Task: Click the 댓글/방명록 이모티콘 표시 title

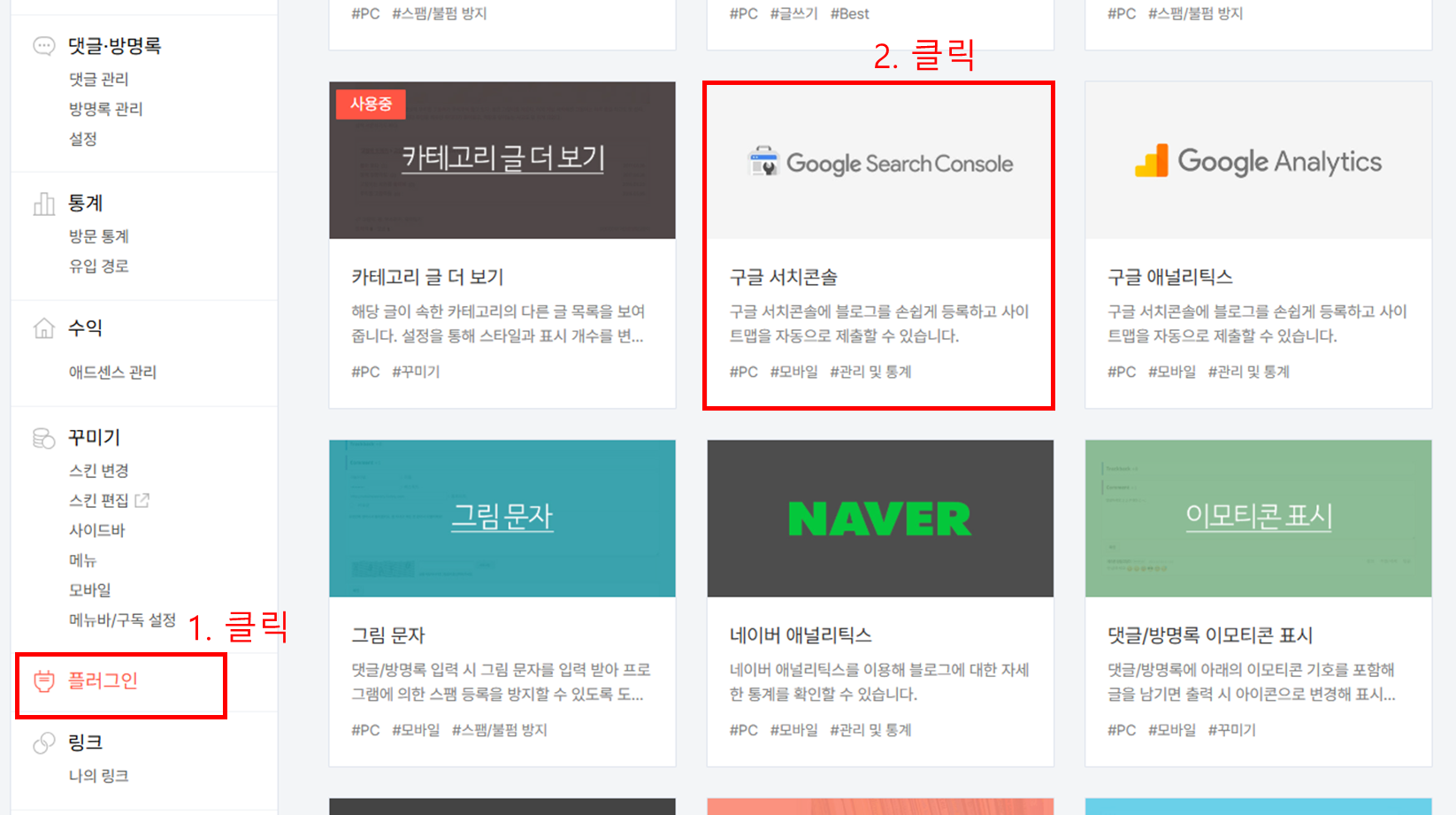Action: (x=1210, y=636)
